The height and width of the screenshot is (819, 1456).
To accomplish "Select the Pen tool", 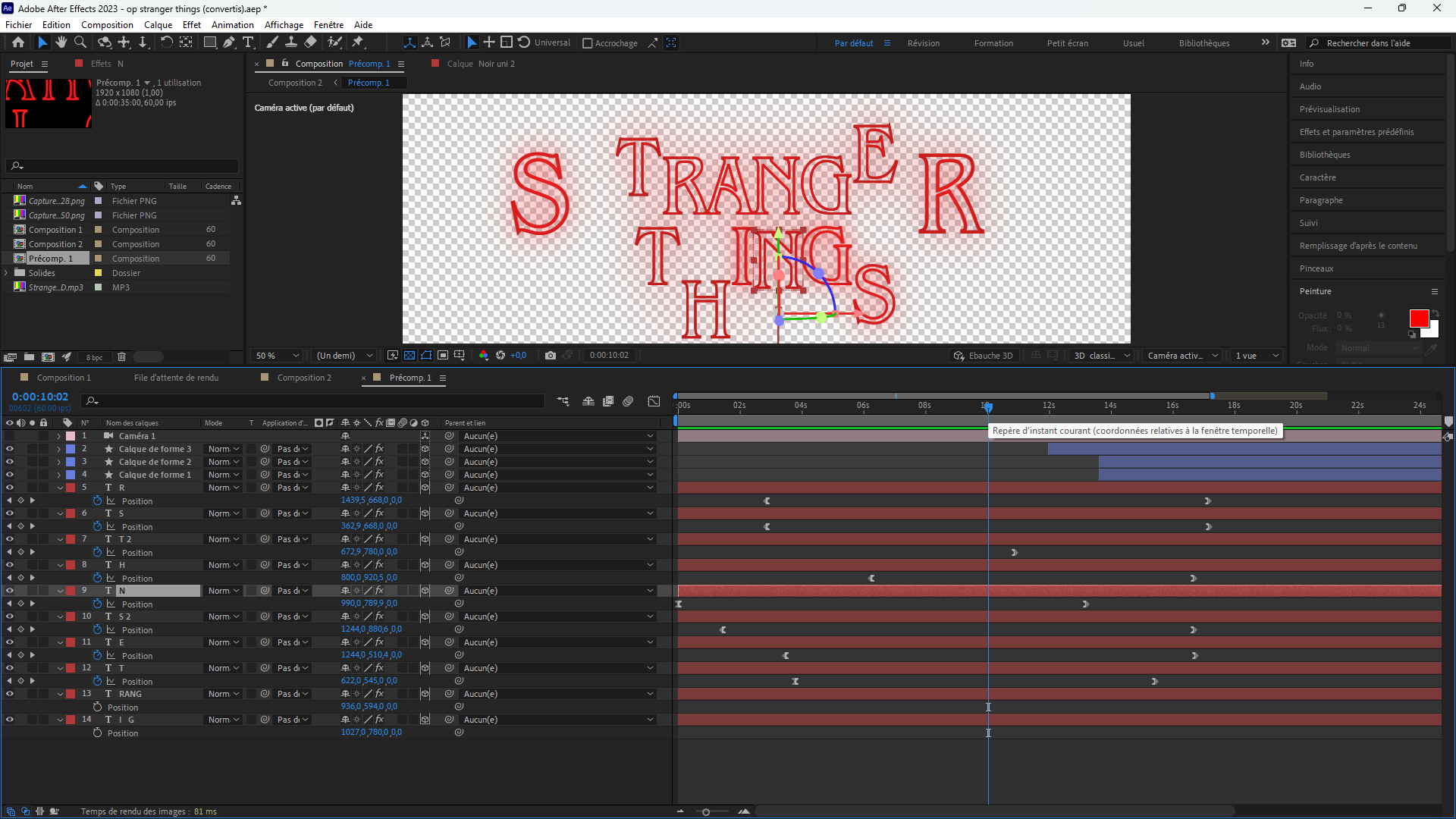I will tap(229, 42).
